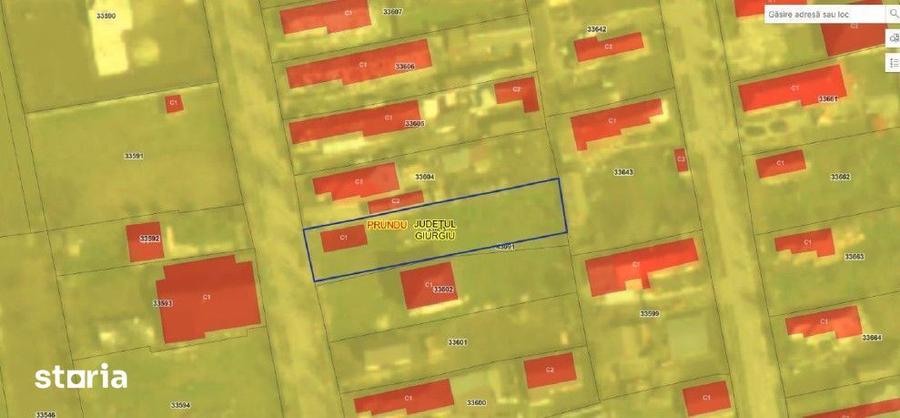900x418 pixels.
Task: Click the JUDEȚUL GIURGIU map label
Action: pyautogui.click(x=435, y=230)
